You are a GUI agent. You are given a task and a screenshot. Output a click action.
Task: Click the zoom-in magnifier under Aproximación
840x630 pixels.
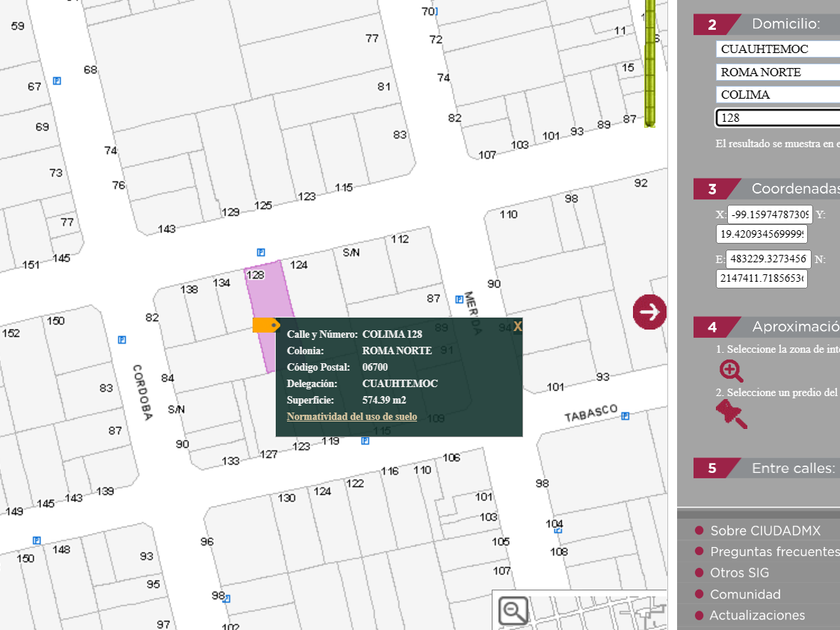[x=731, y=371]
